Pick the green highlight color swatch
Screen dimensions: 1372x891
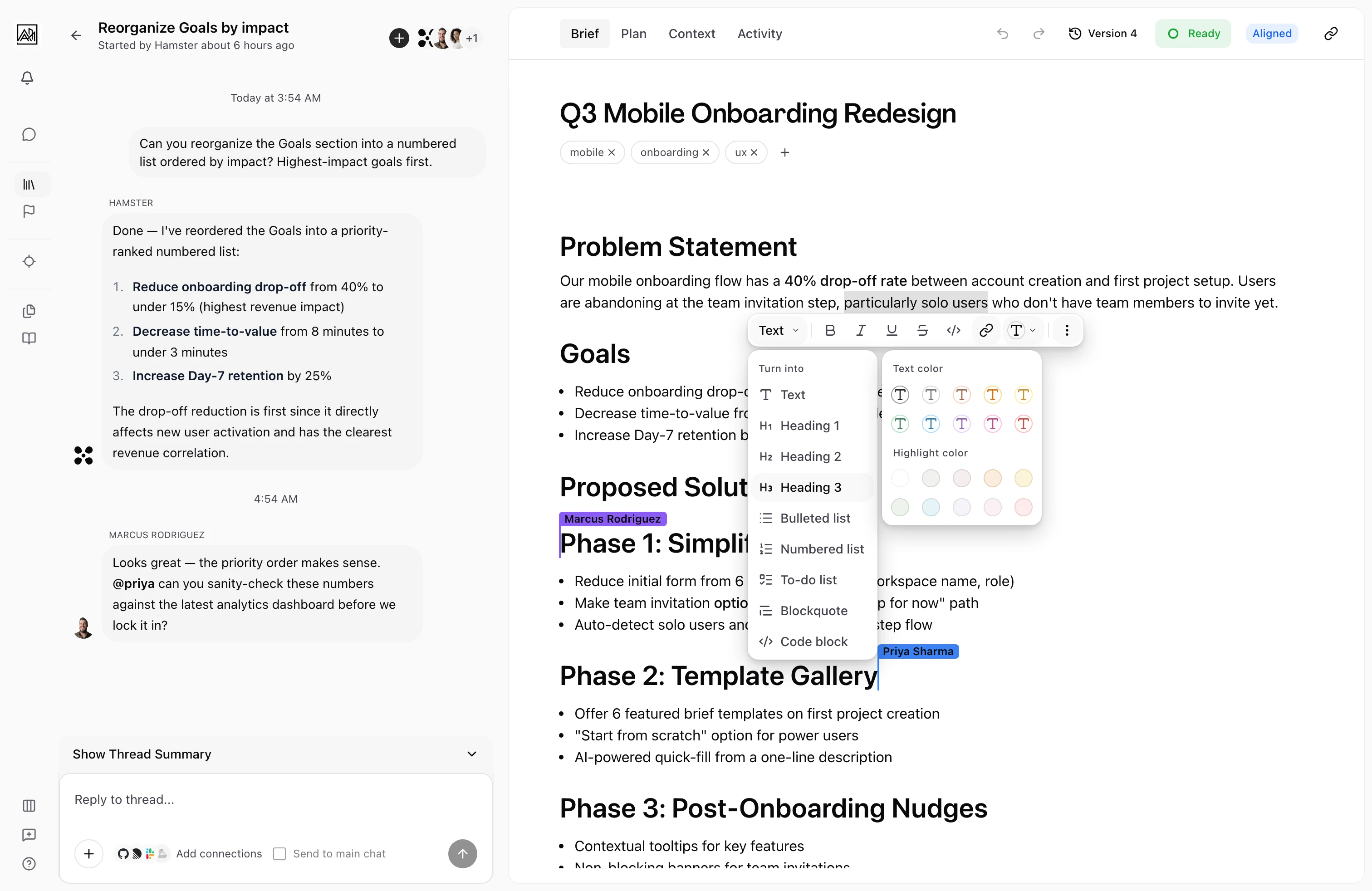pos(900,507)
